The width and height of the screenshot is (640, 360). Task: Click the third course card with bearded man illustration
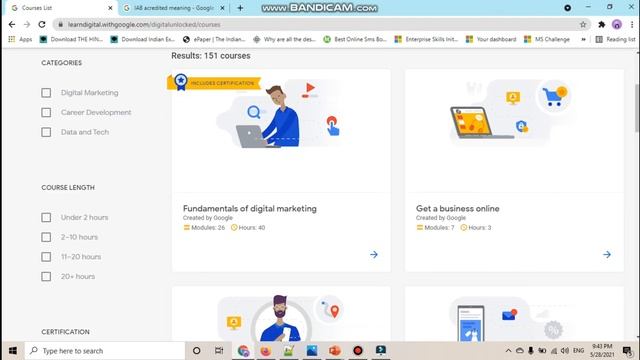pyautogui.click(x=281, y=314)
